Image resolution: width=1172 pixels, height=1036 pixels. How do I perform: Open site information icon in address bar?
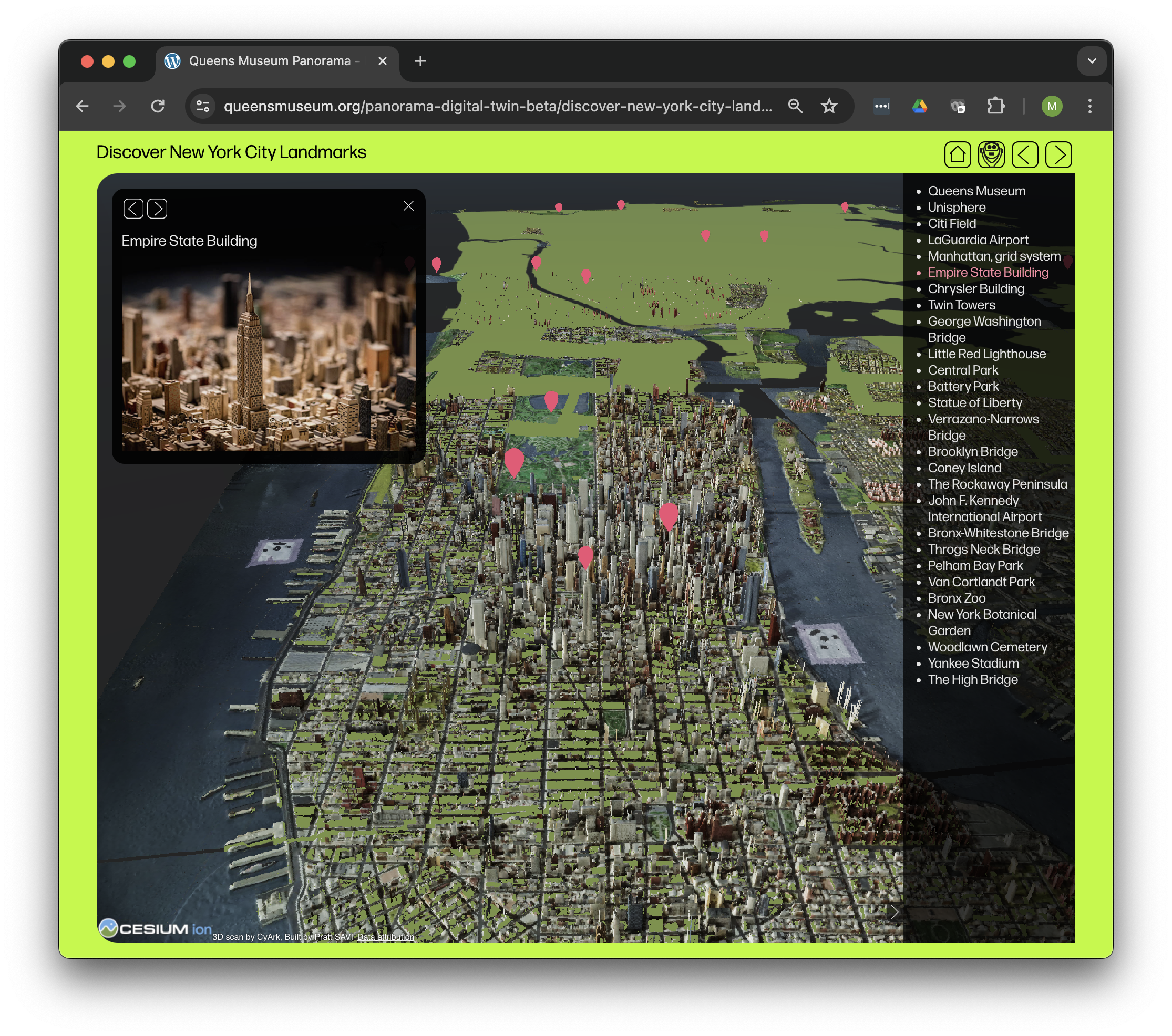203,106
